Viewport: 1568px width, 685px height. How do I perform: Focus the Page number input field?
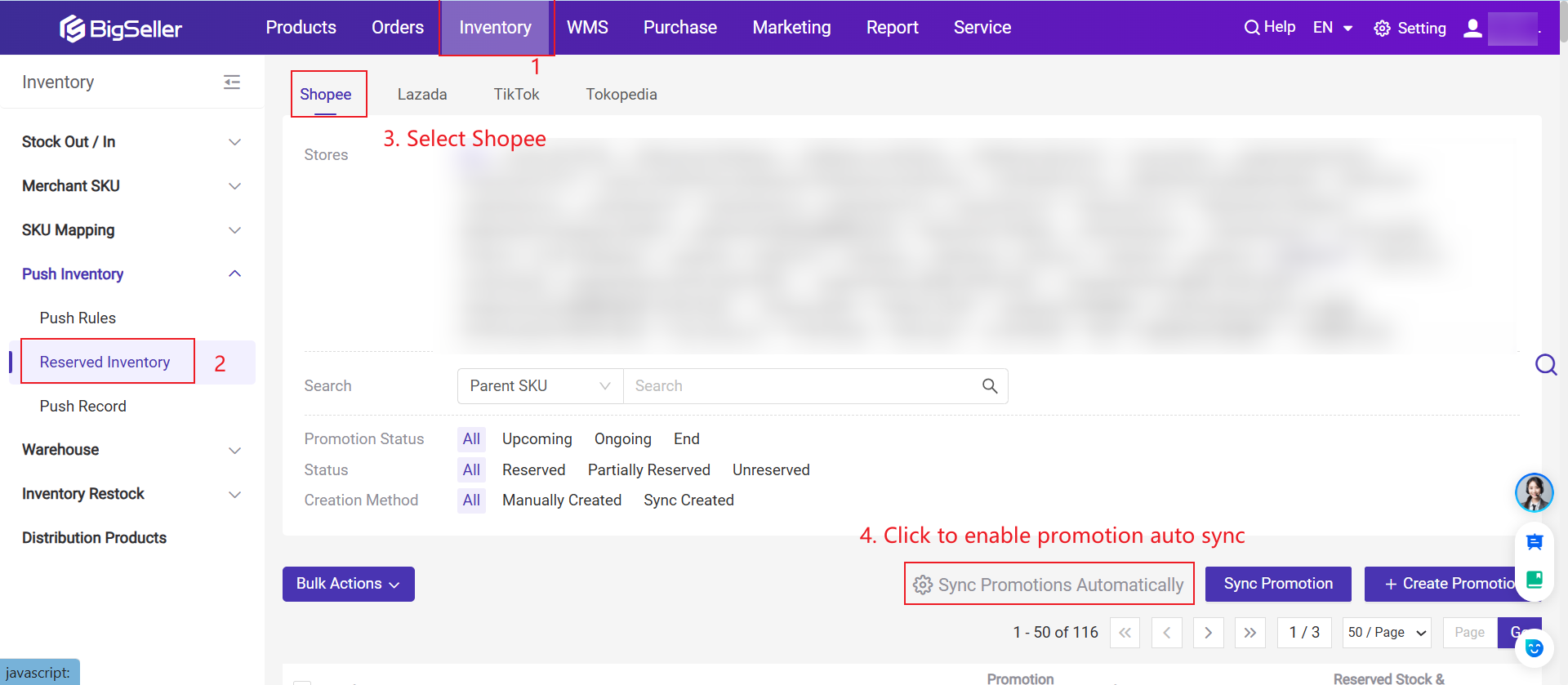click(x=1470, y=633)
